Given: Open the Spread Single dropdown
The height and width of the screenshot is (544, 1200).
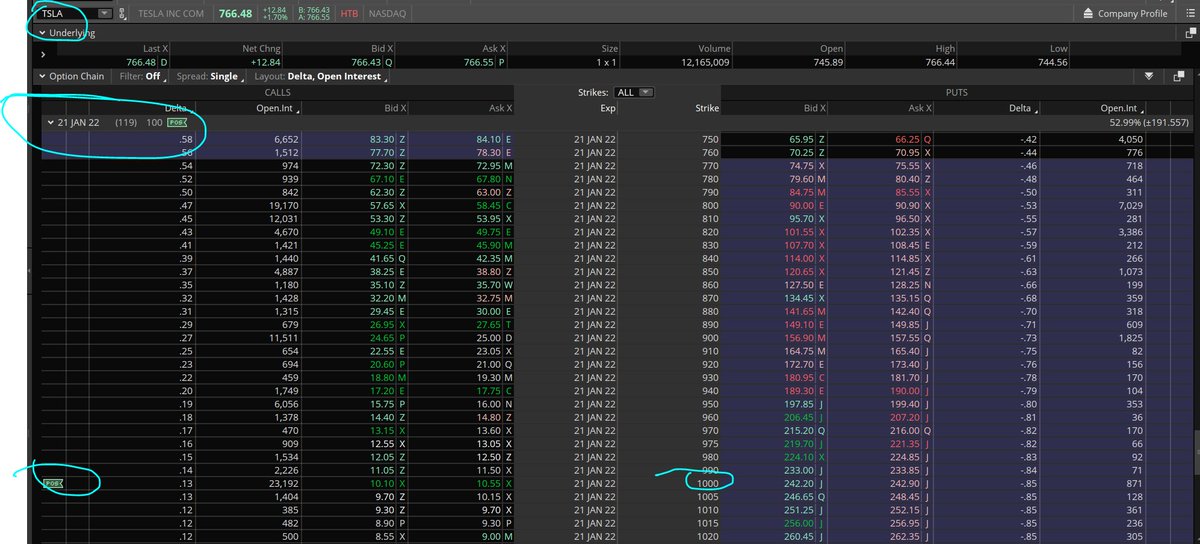Looking at the screenshot, I should coord(209,76).
